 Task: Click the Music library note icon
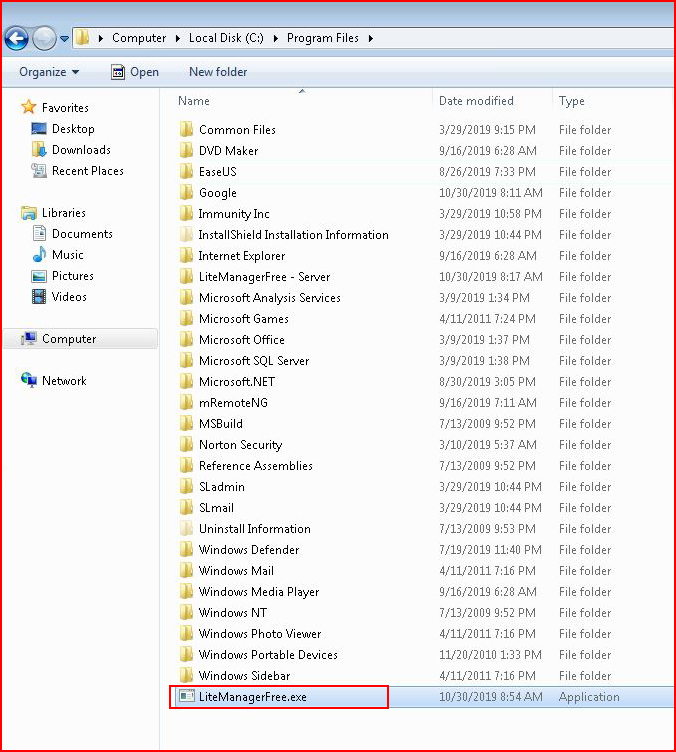tap(39, 254)
